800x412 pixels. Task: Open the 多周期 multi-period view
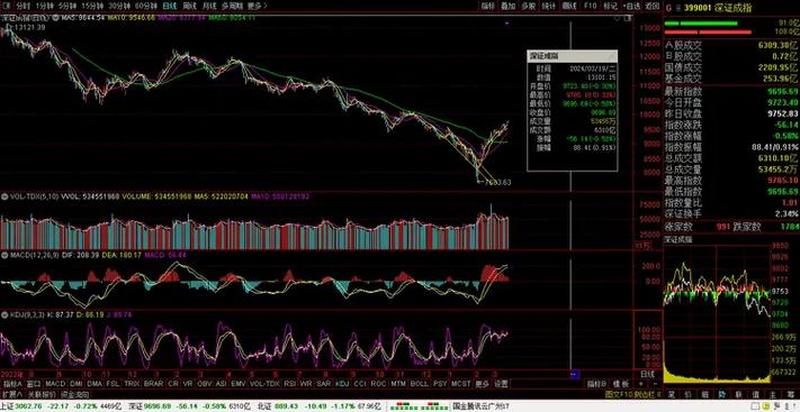point(232,6)
